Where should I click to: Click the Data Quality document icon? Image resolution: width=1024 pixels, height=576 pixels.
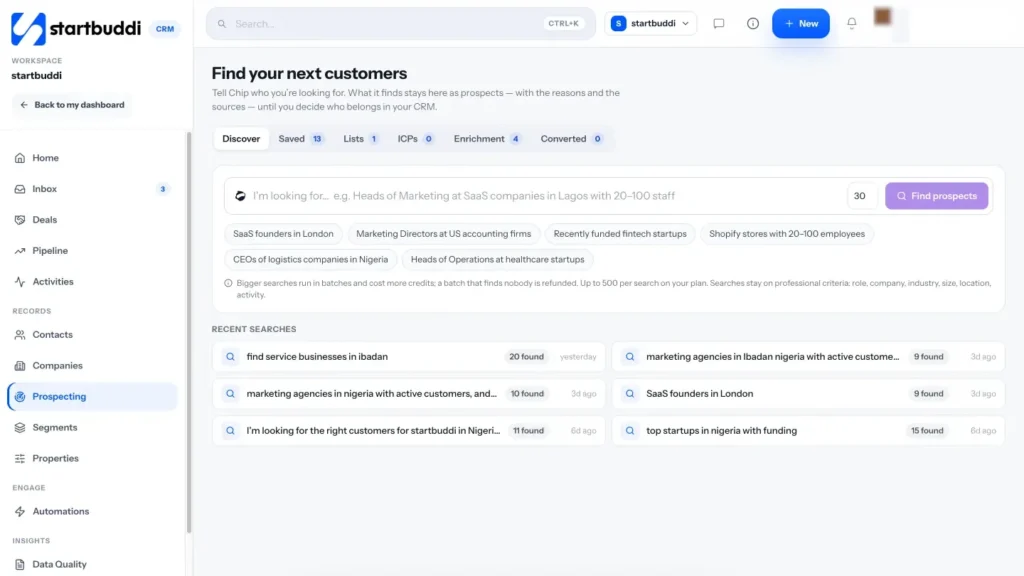pyautogui.click(x=20, y=564)
